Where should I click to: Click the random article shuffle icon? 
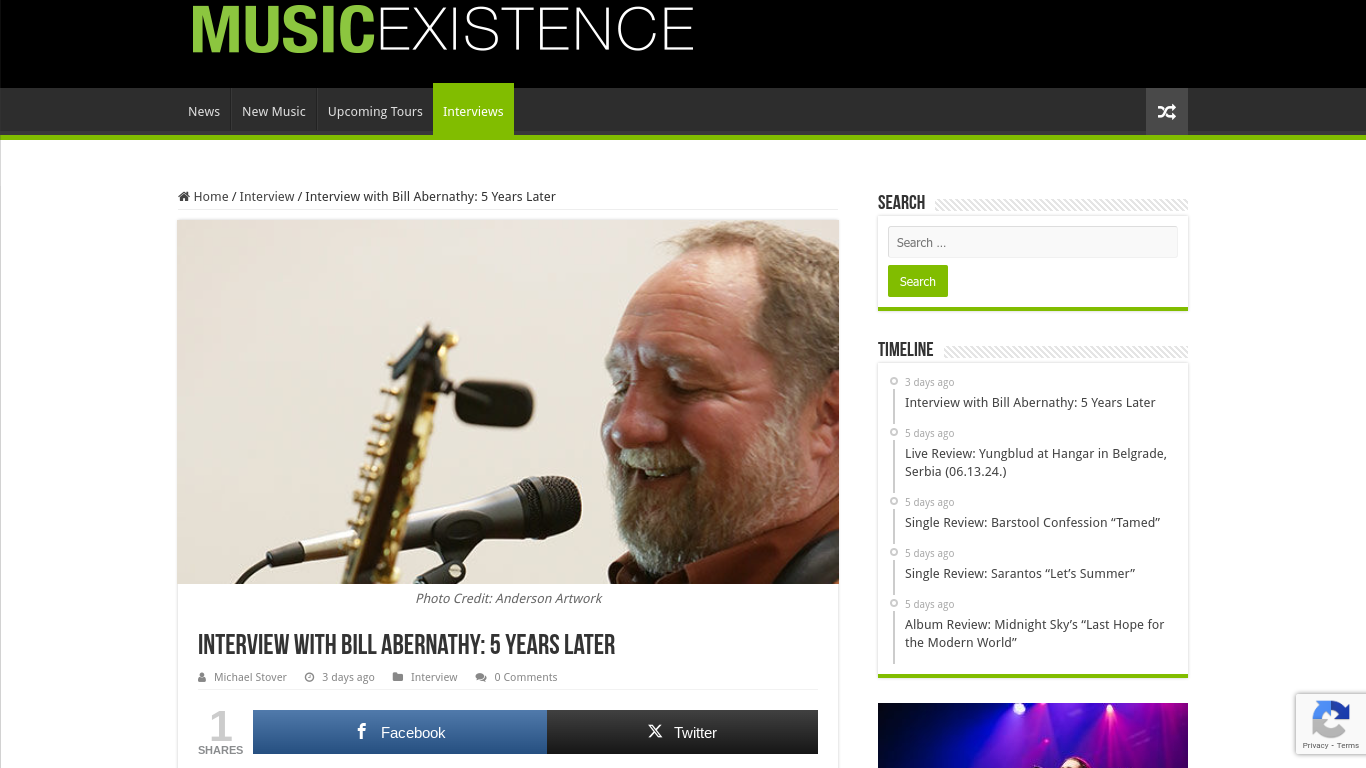(1166, 112)
